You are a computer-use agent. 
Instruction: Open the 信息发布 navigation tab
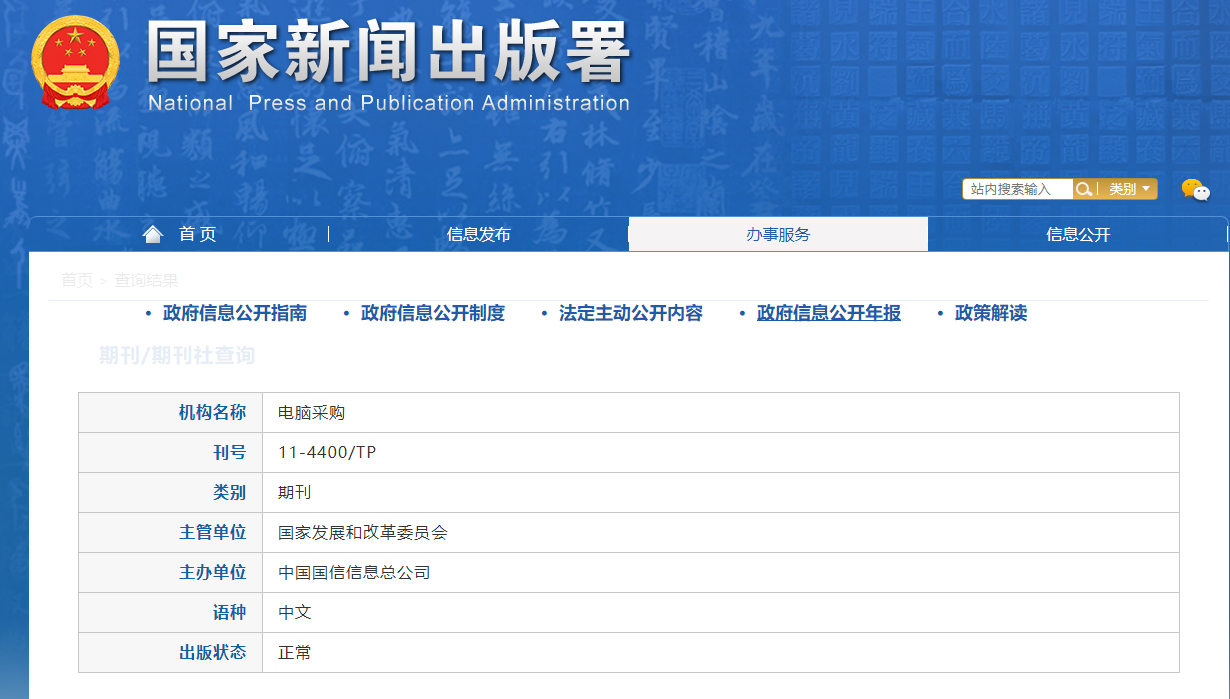478,234
